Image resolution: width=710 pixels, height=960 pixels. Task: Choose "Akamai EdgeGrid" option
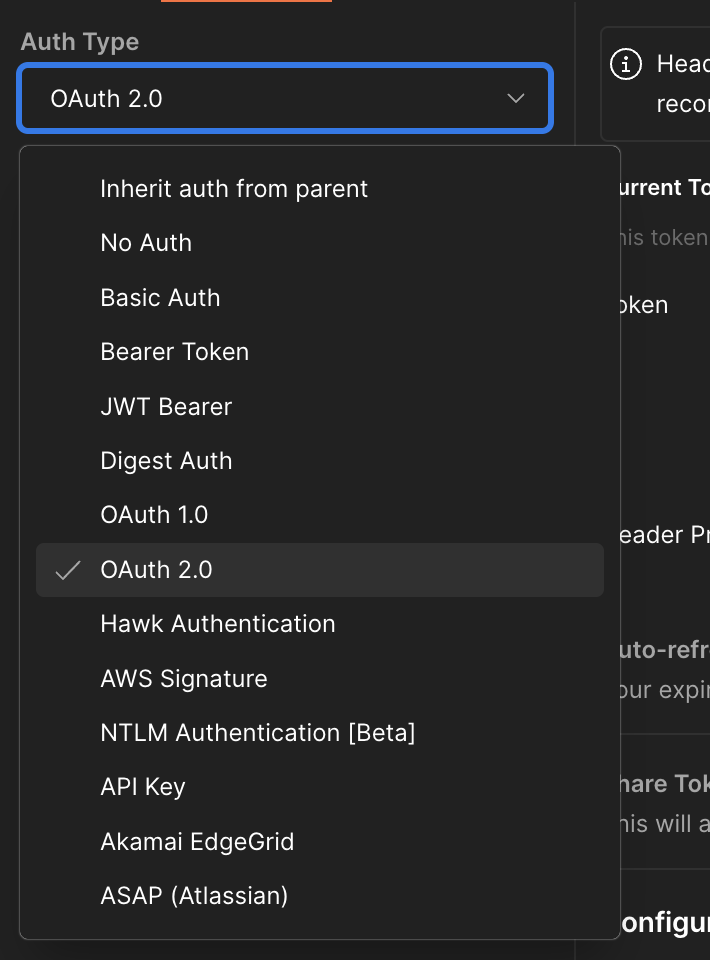pos(196,841)
